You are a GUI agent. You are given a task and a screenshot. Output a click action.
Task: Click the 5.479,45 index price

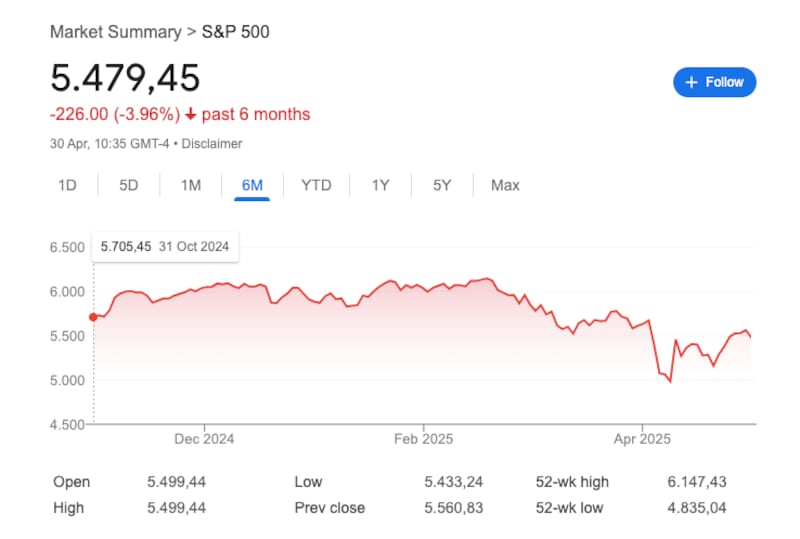(126, 78)
